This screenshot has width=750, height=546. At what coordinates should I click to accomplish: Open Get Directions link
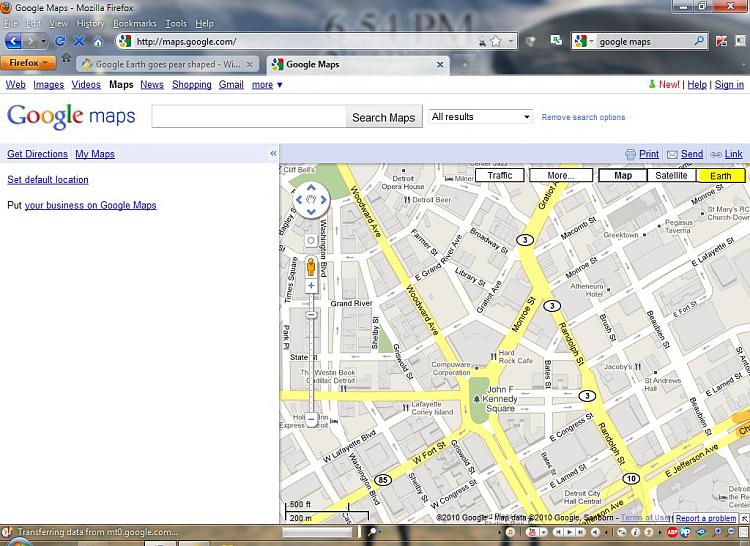click(37, 154)
